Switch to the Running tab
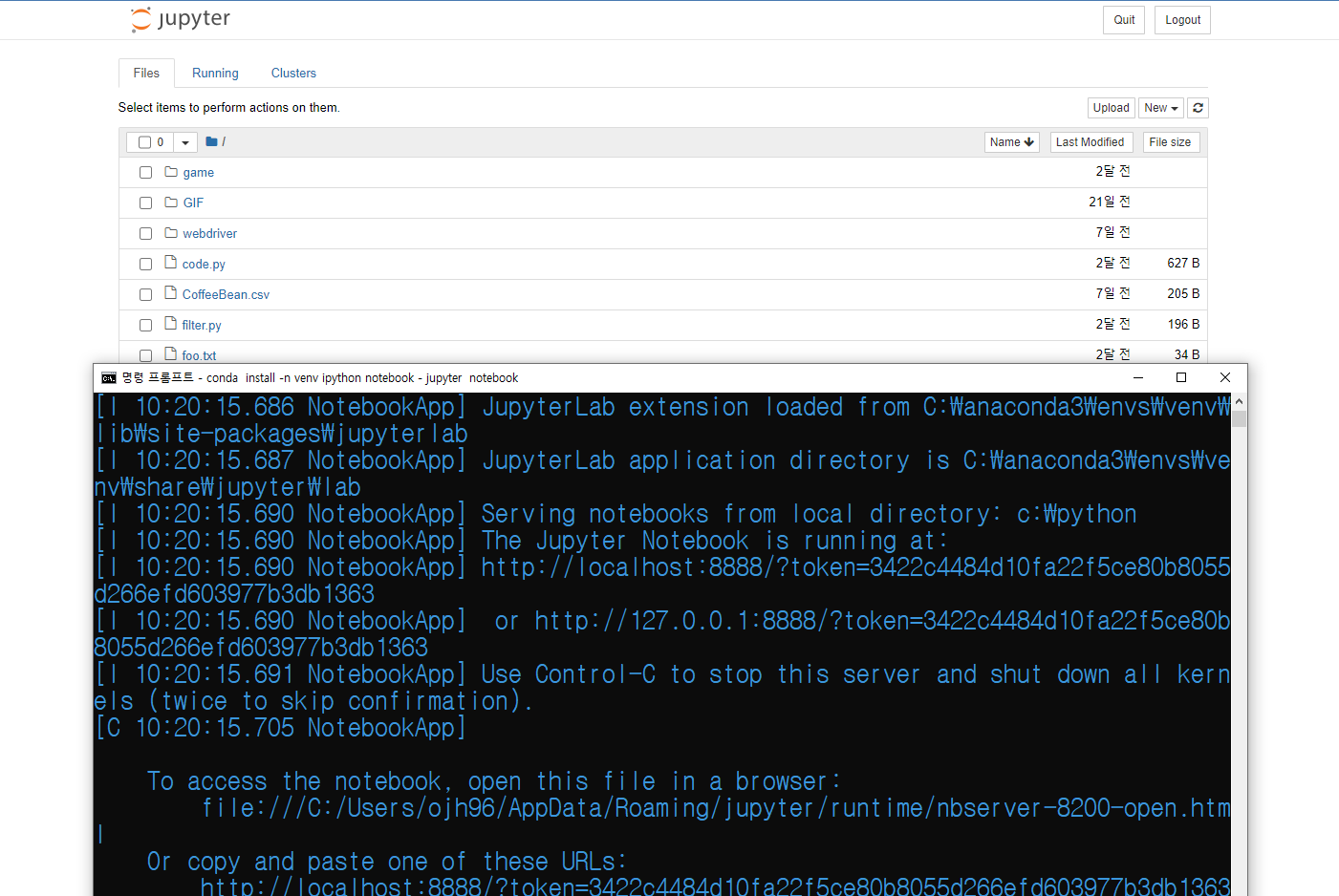Viewport: 1339px width, 896px height. 215,73
